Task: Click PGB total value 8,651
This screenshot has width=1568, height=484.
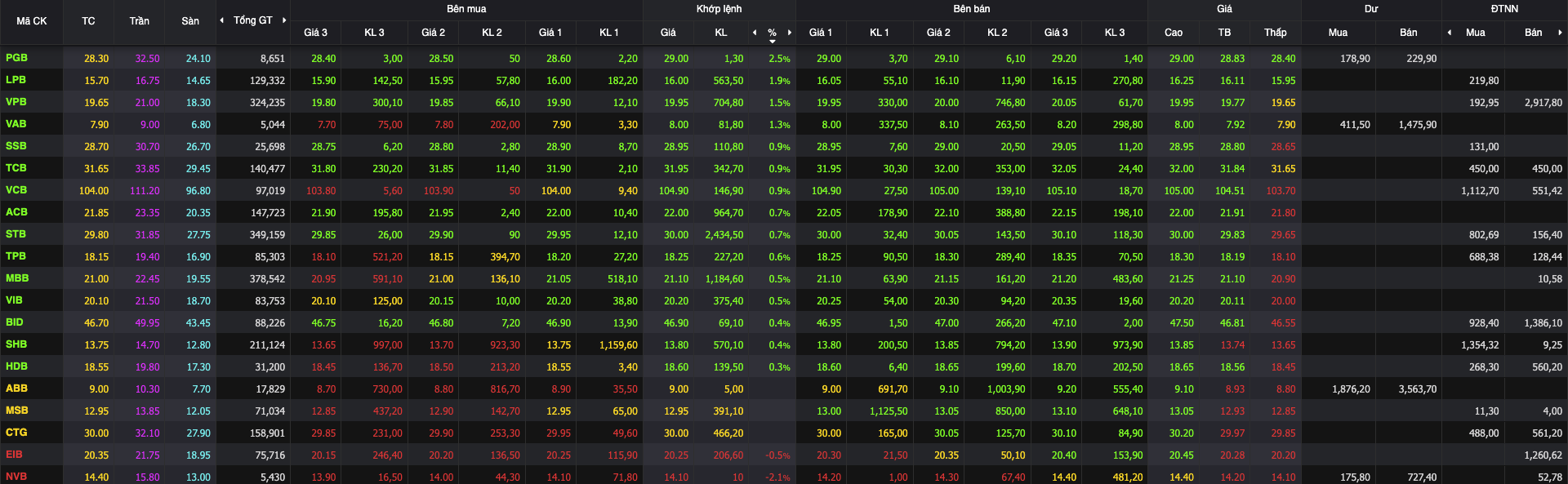Action: coord(273,59)
